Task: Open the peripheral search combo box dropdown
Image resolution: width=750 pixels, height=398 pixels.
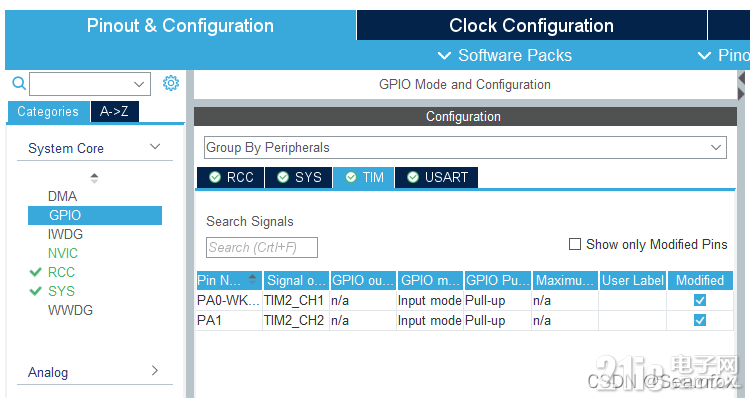Action: (x=139, y=84)
